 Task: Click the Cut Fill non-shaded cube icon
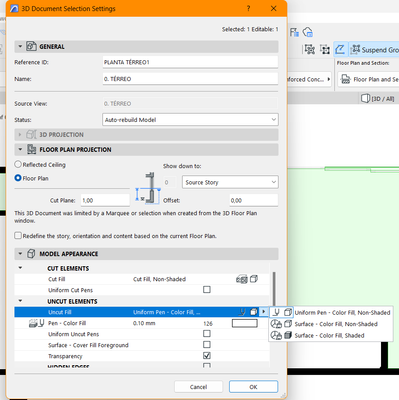coord(254,279)
